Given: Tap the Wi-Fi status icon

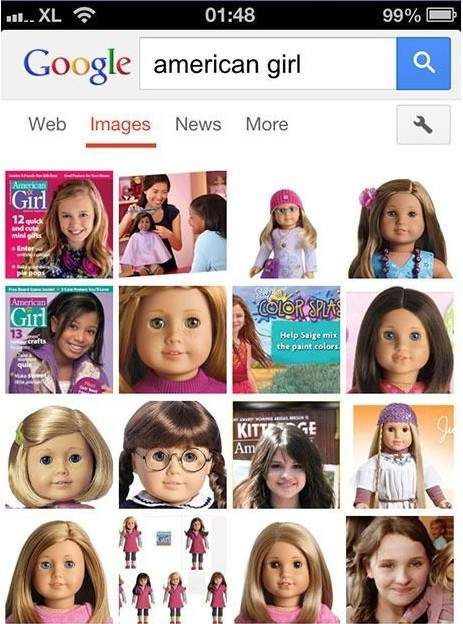Looking at the screenshot, I should point(84,15).
